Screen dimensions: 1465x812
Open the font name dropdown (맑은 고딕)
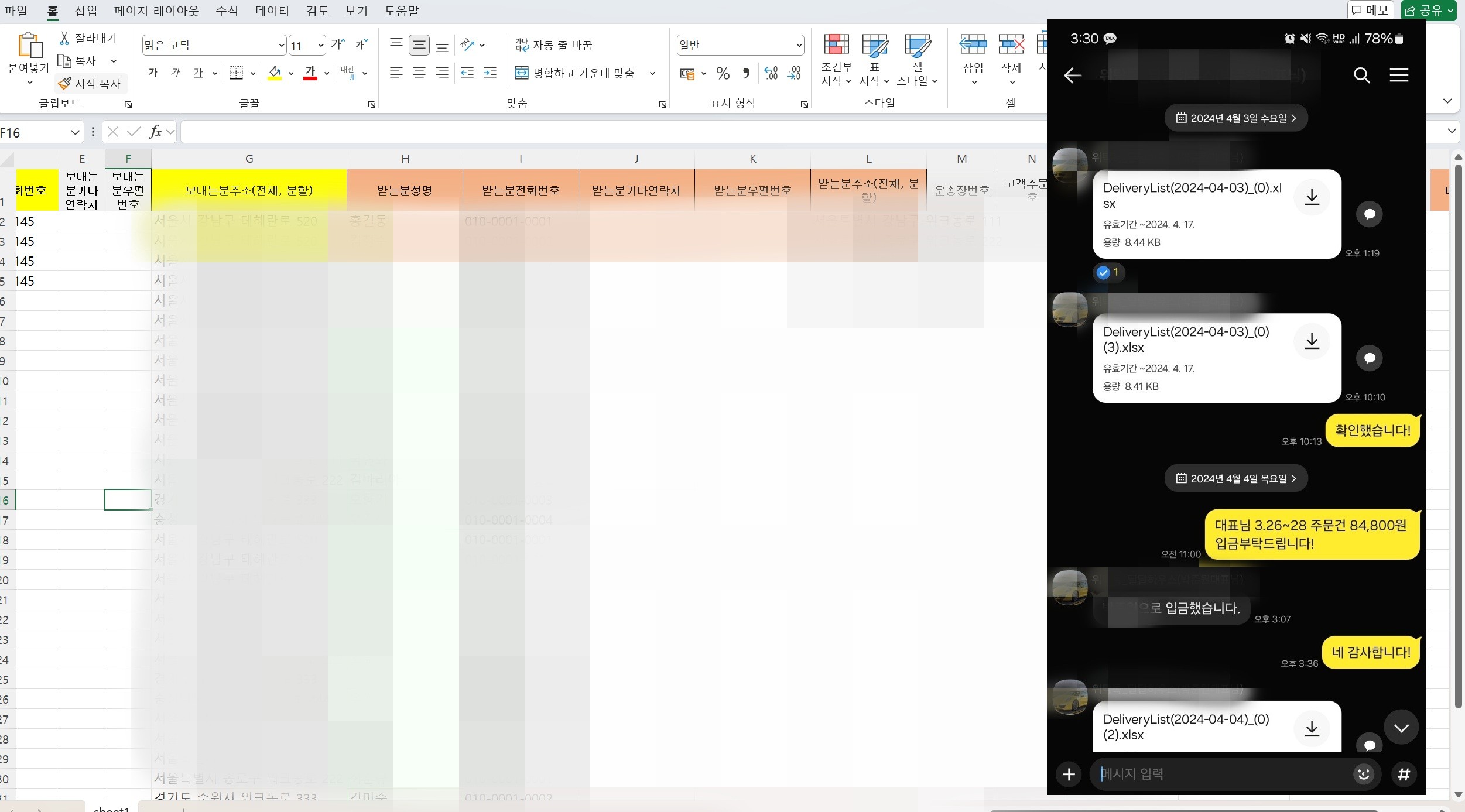(281, 45)
